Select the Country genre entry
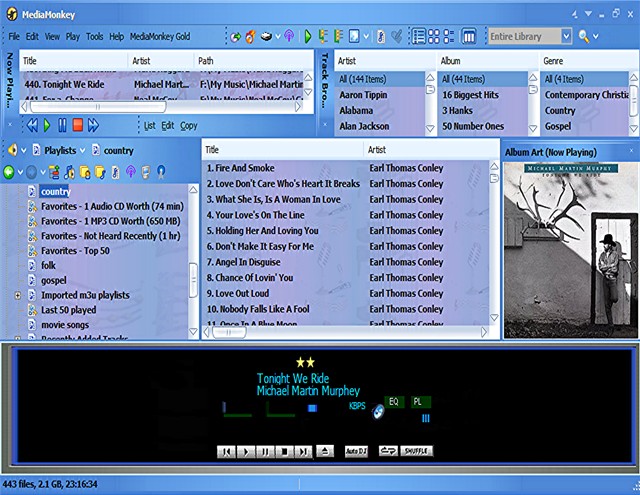 coord(560,111)
